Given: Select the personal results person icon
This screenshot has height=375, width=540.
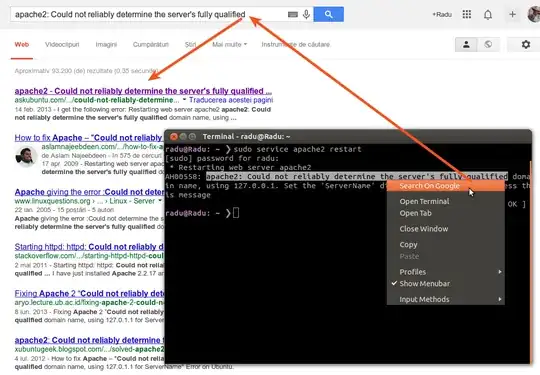Looking at the screenshot, I should [466, 44].
